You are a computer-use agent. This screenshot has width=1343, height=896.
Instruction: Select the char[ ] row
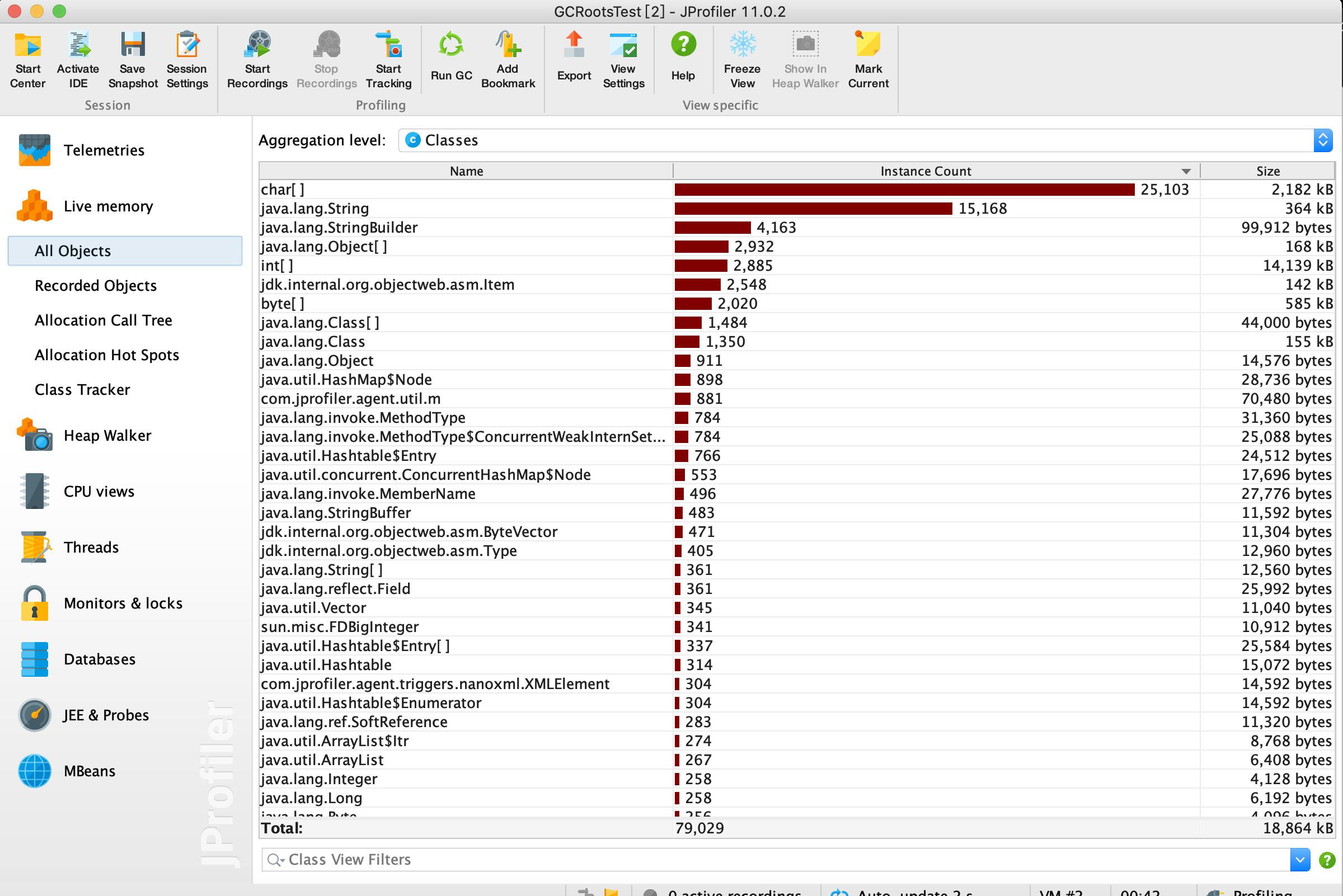(797, 190)
